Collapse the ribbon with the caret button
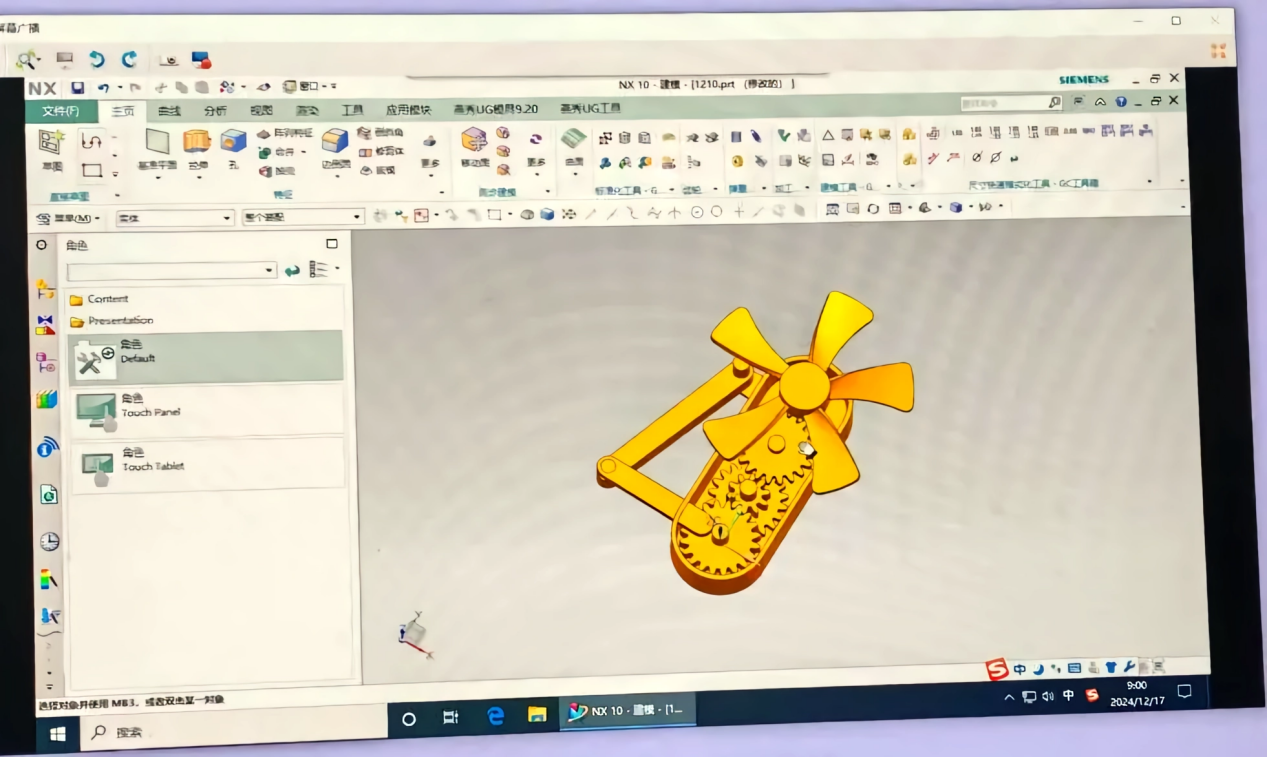This screenshot has width=1267, height=757. pos(1100,102)
